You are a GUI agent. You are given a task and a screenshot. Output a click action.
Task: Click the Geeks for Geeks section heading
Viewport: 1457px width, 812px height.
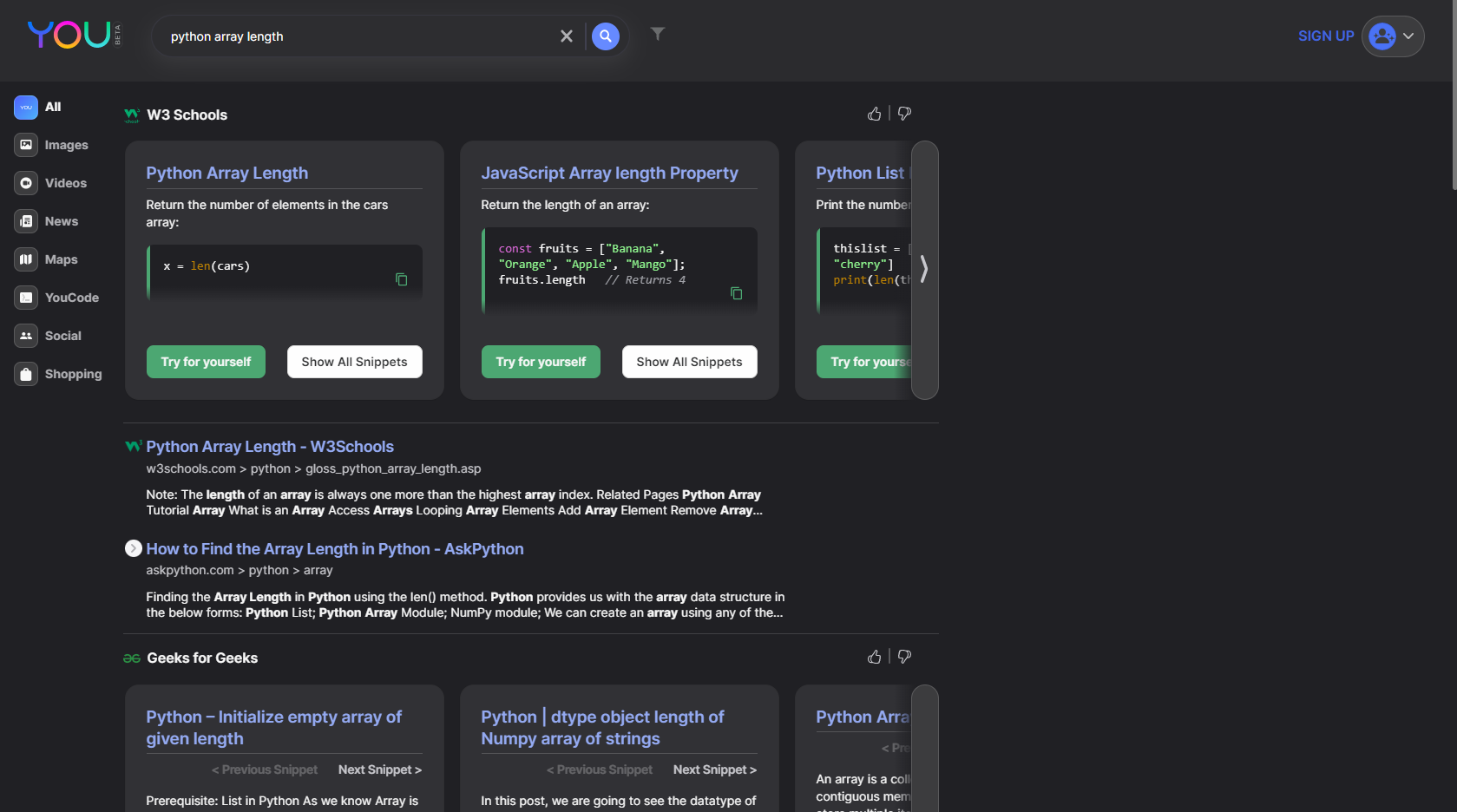[x=202, y=658]
